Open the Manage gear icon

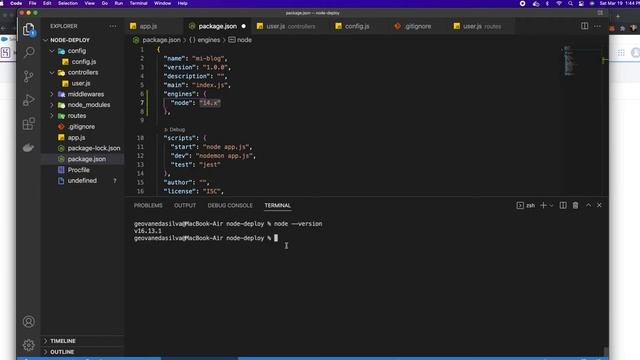click(x=29, y=345)
